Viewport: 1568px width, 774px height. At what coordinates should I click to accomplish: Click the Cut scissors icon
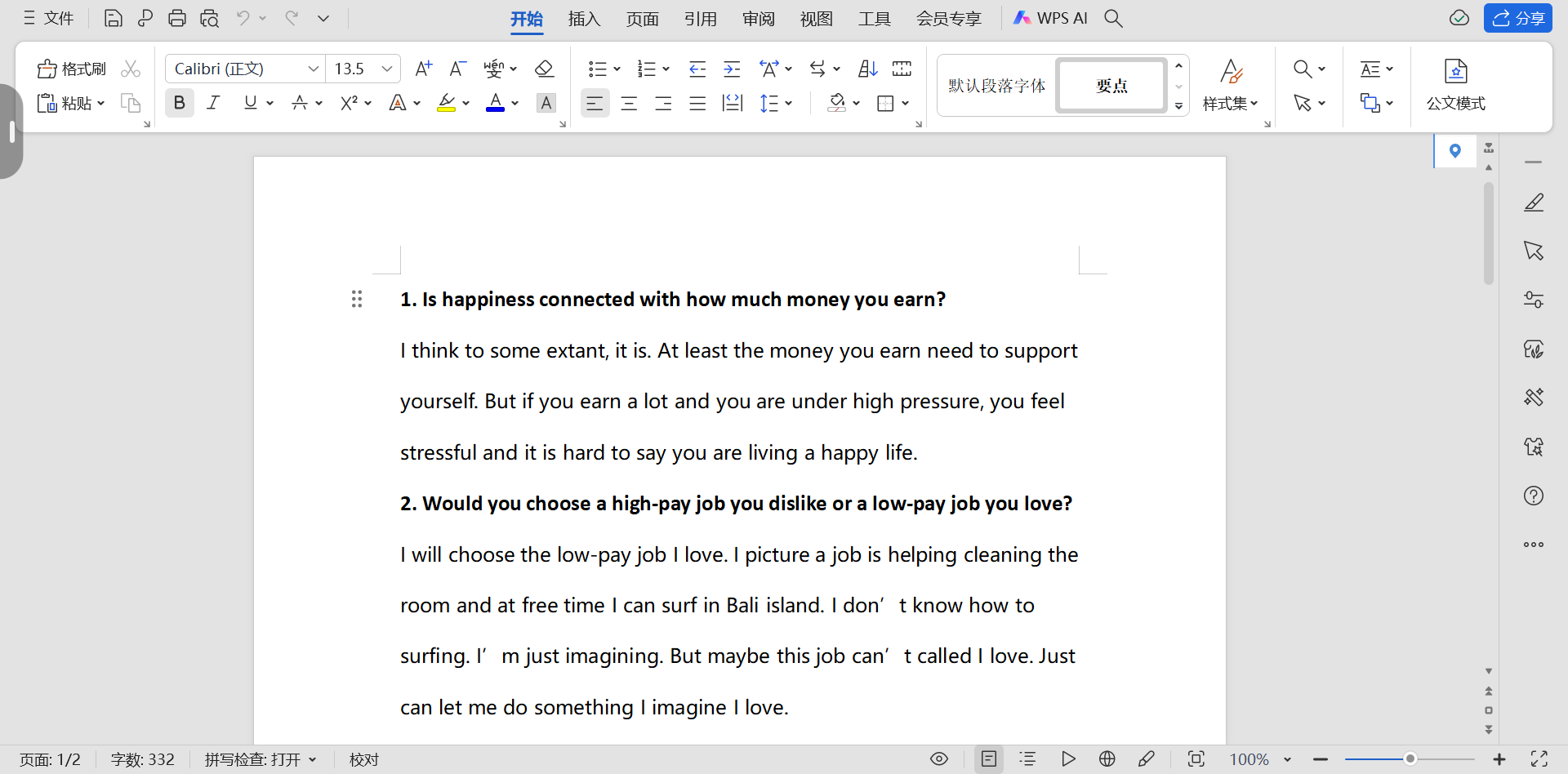click(131, 69)
